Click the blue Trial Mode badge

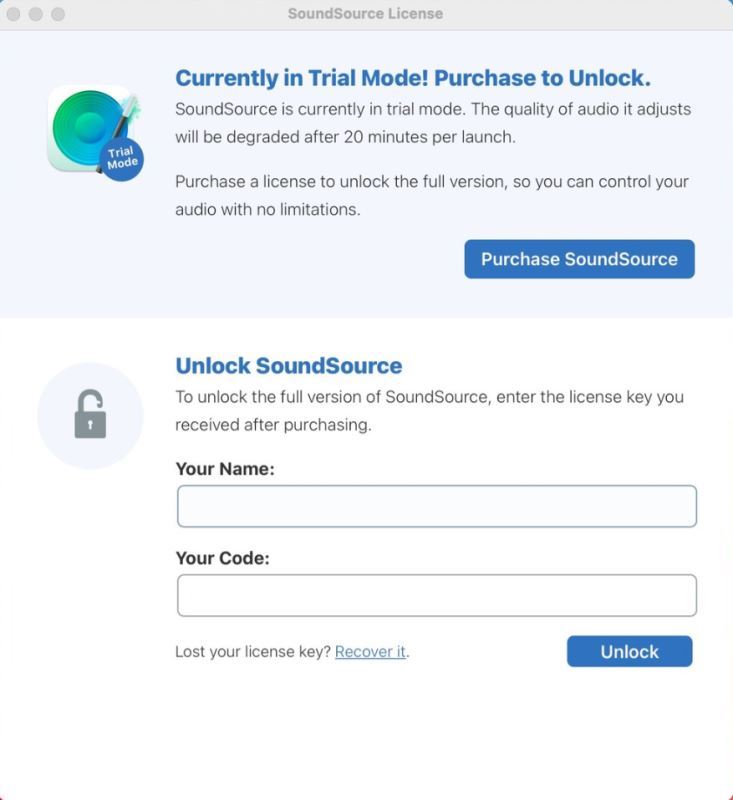pos(122,158)
